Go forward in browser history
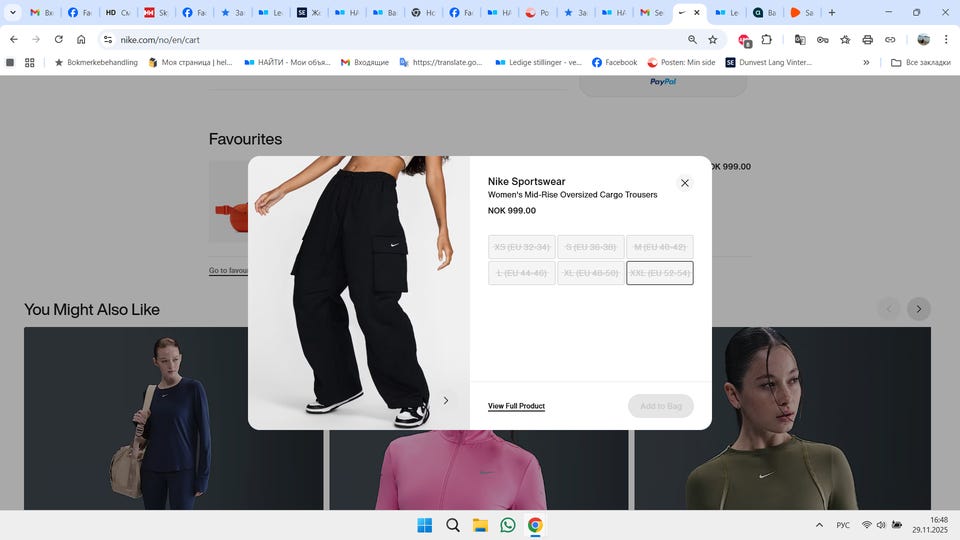The image size is (960, 540). coord(36,39)
